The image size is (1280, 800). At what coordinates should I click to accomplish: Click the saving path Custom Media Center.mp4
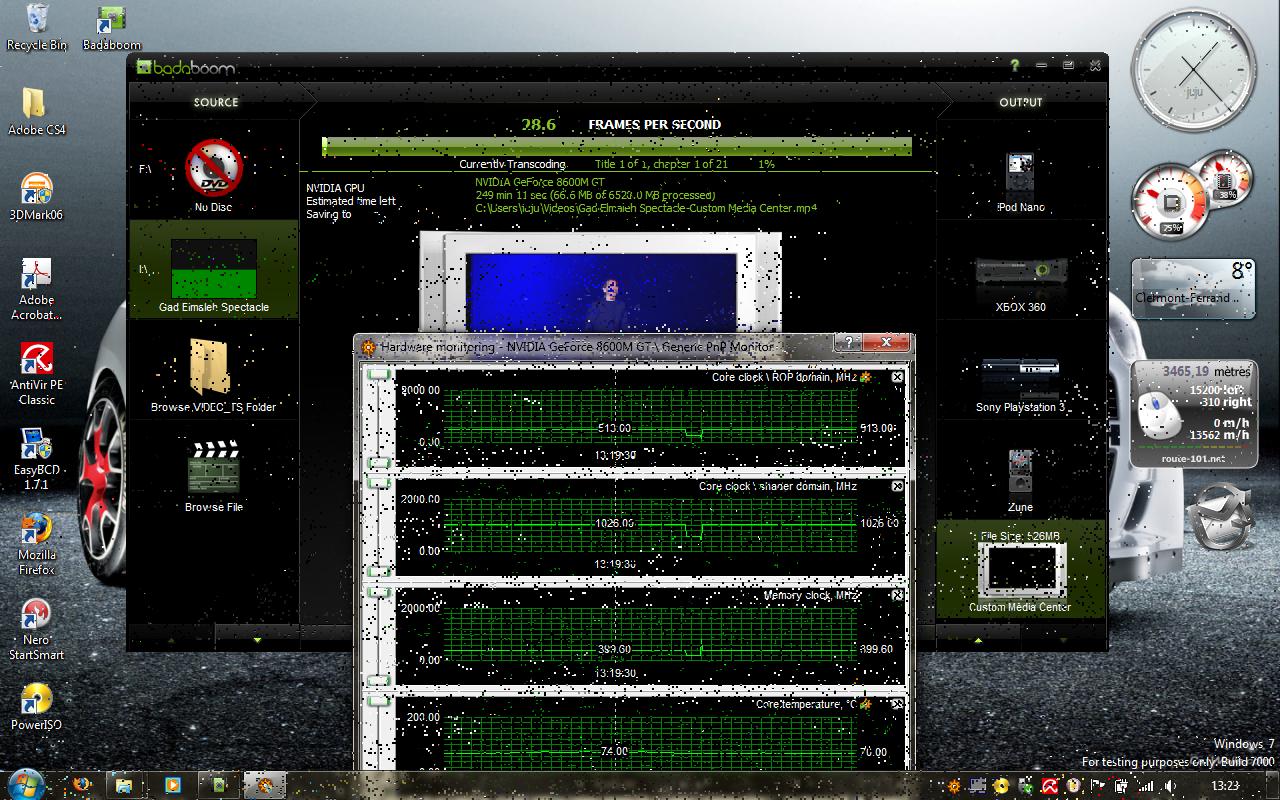pos(646,208)
